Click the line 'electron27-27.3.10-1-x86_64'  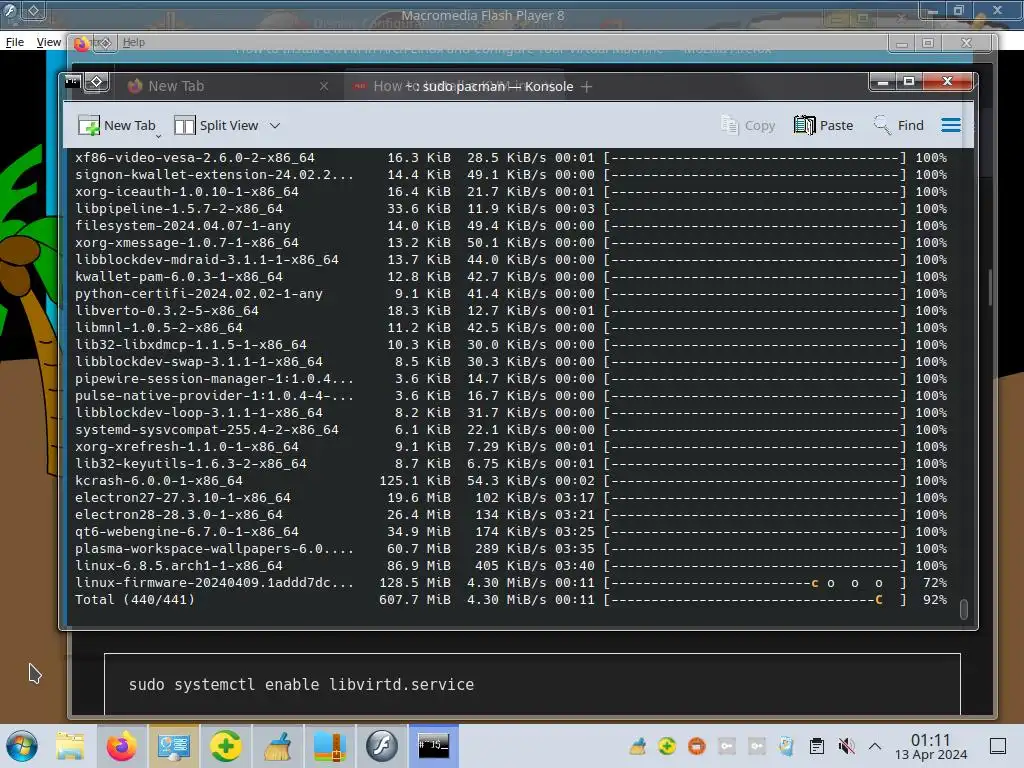[x=183, y=498]
